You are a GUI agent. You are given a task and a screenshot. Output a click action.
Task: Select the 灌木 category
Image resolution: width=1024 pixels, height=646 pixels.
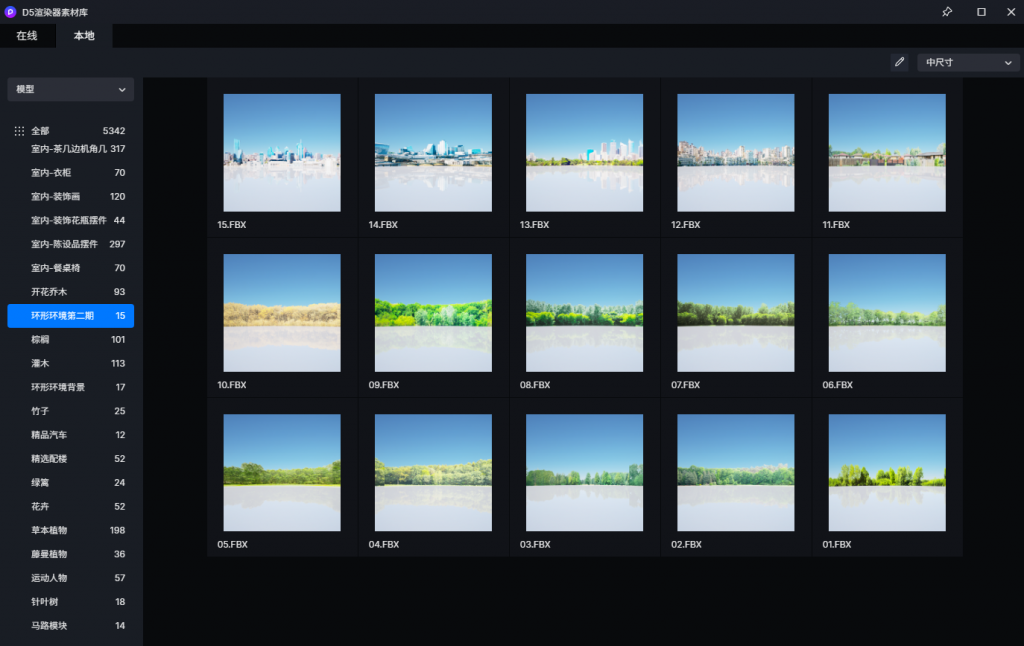pyautogui.click(x=71, y=363)
